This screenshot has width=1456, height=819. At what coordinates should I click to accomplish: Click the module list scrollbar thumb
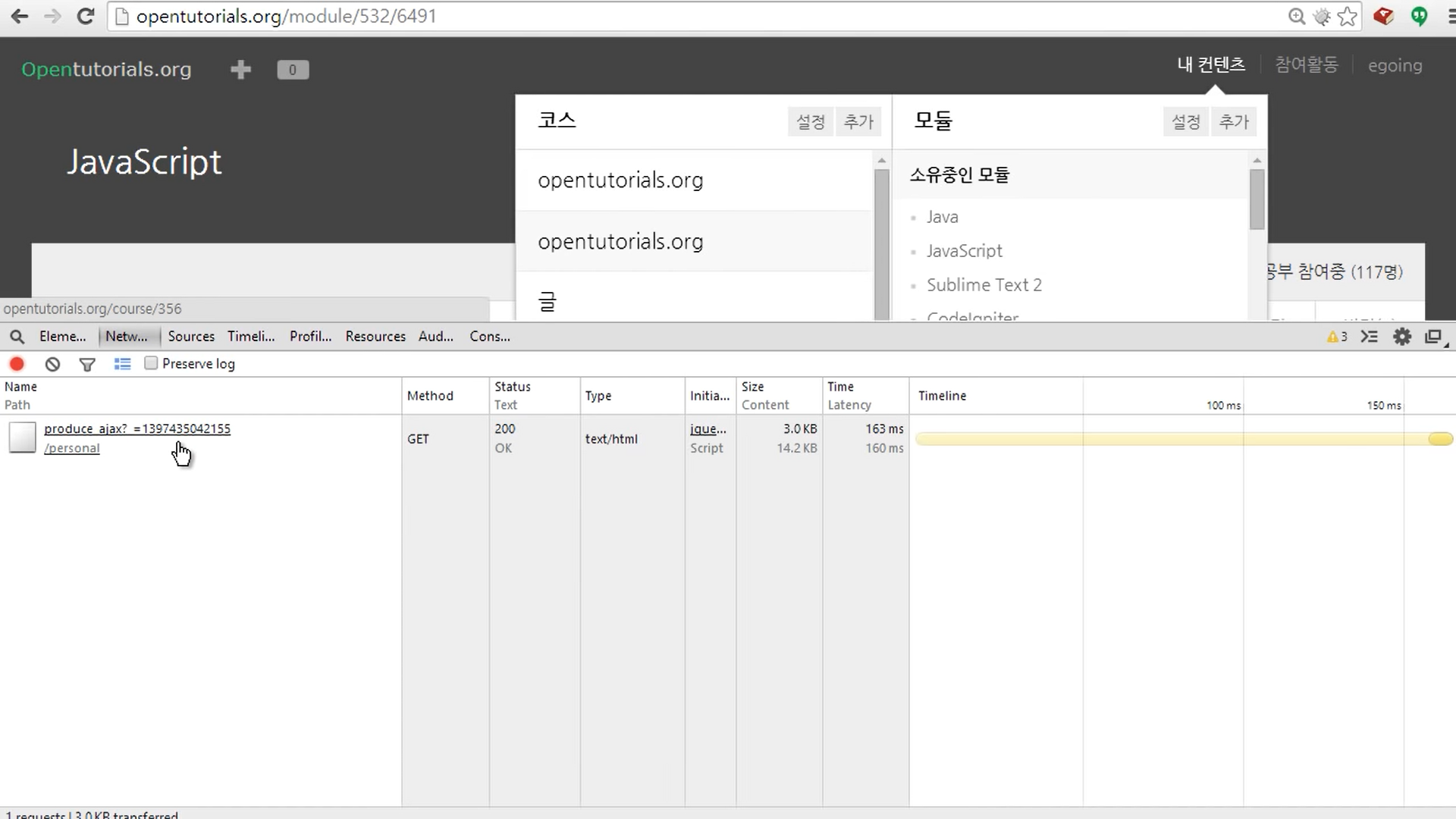pyautogui.click(x=1257, y=199)
